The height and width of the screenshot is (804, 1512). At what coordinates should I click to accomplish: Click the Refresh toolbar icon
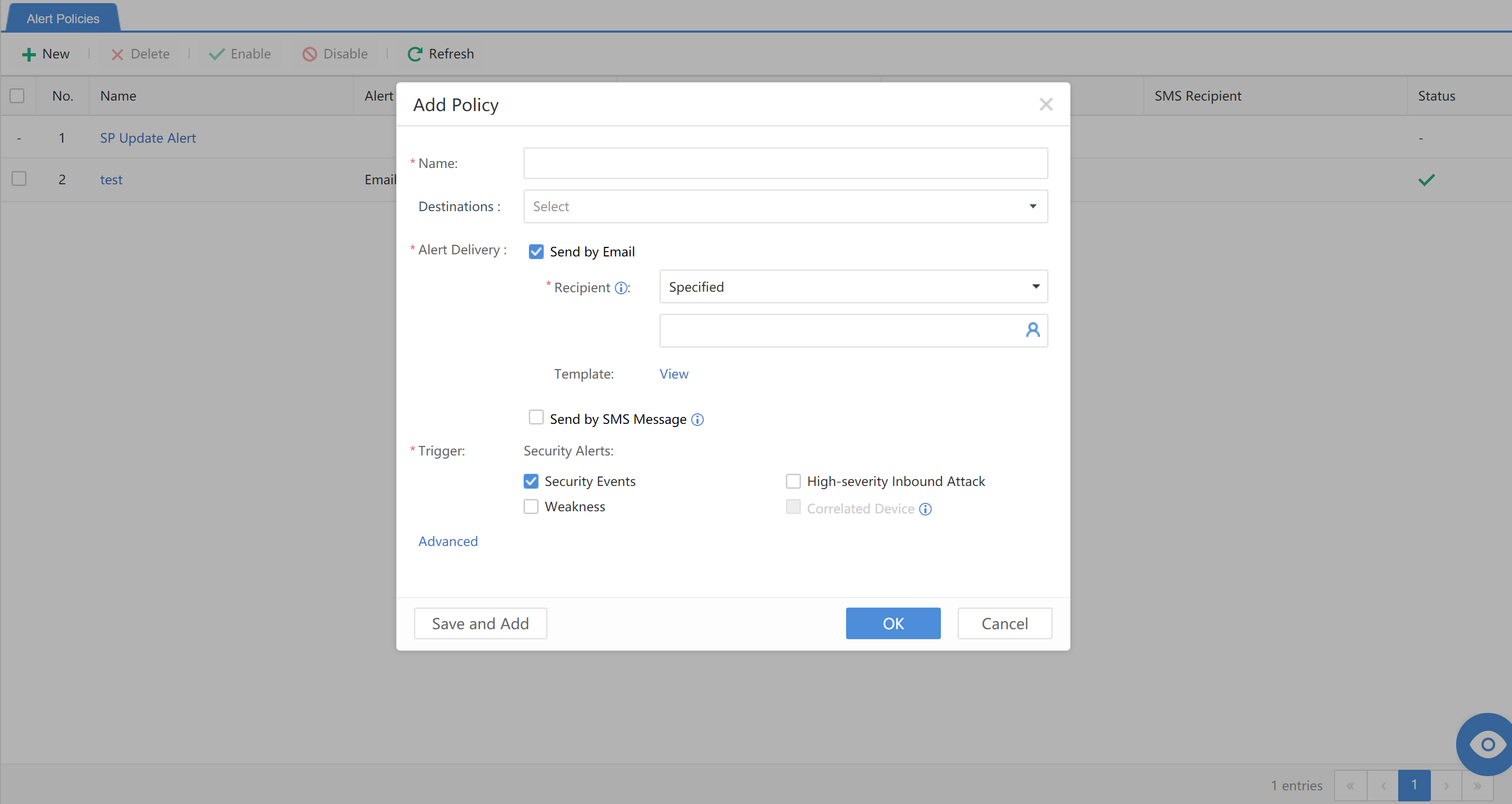[415, 54]
